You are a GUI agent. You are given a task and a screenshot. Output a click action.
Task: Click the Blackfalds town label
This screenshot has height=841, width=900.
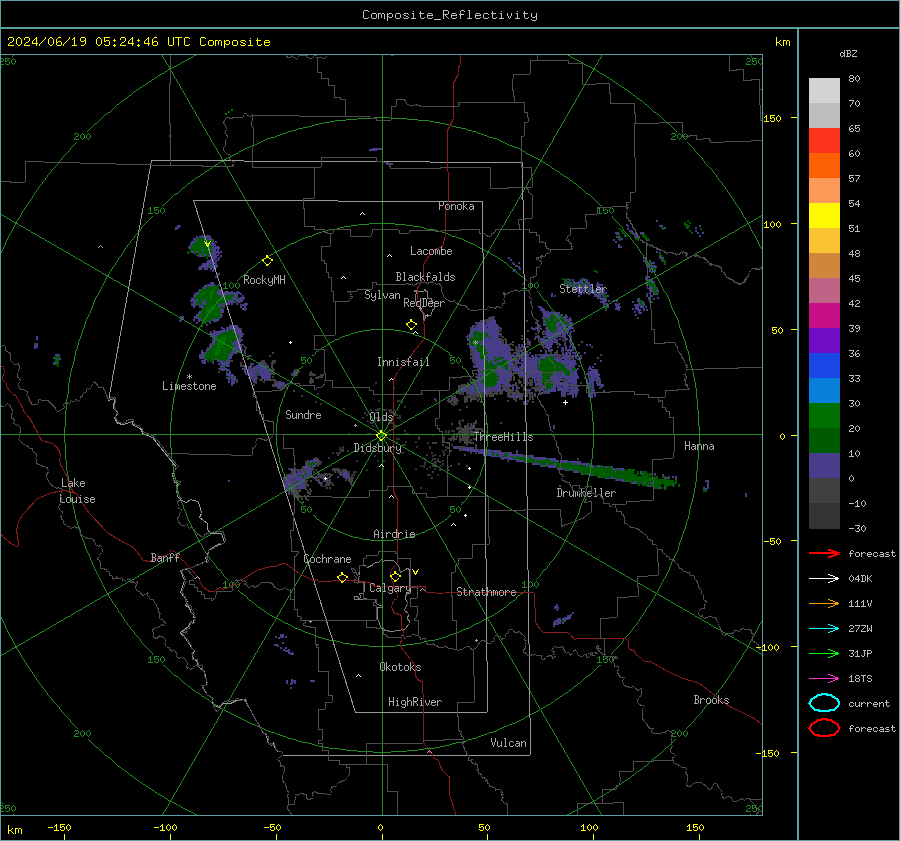425,277
